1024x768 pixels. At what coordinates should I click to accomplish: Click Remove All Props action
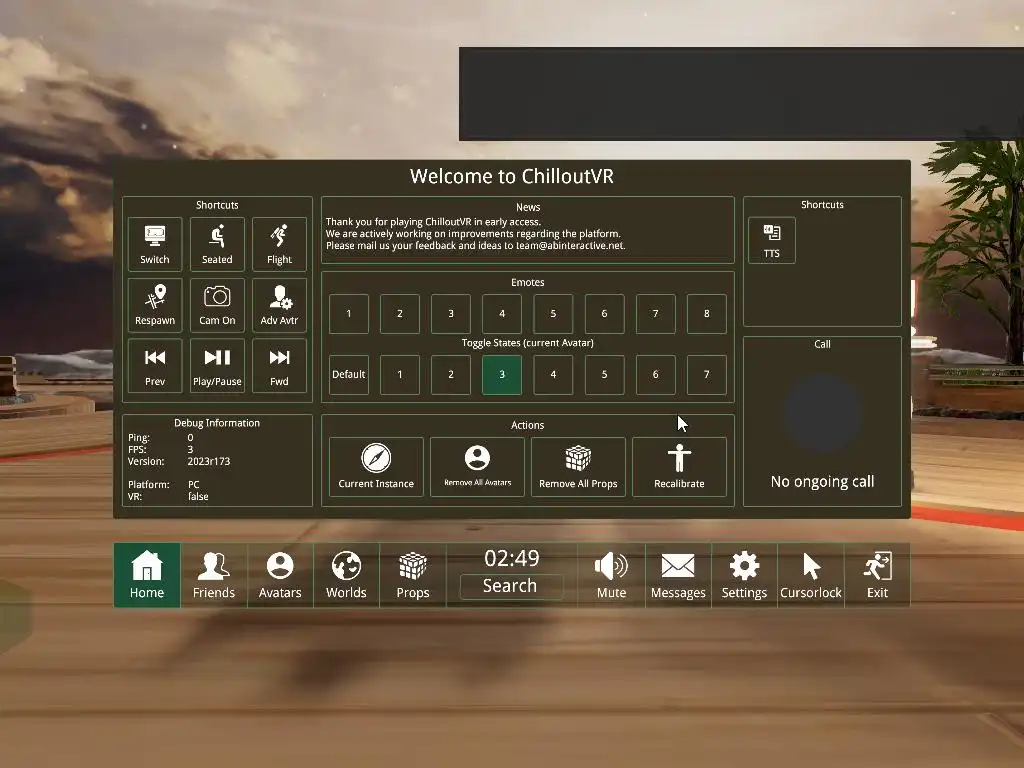[578, 467]
